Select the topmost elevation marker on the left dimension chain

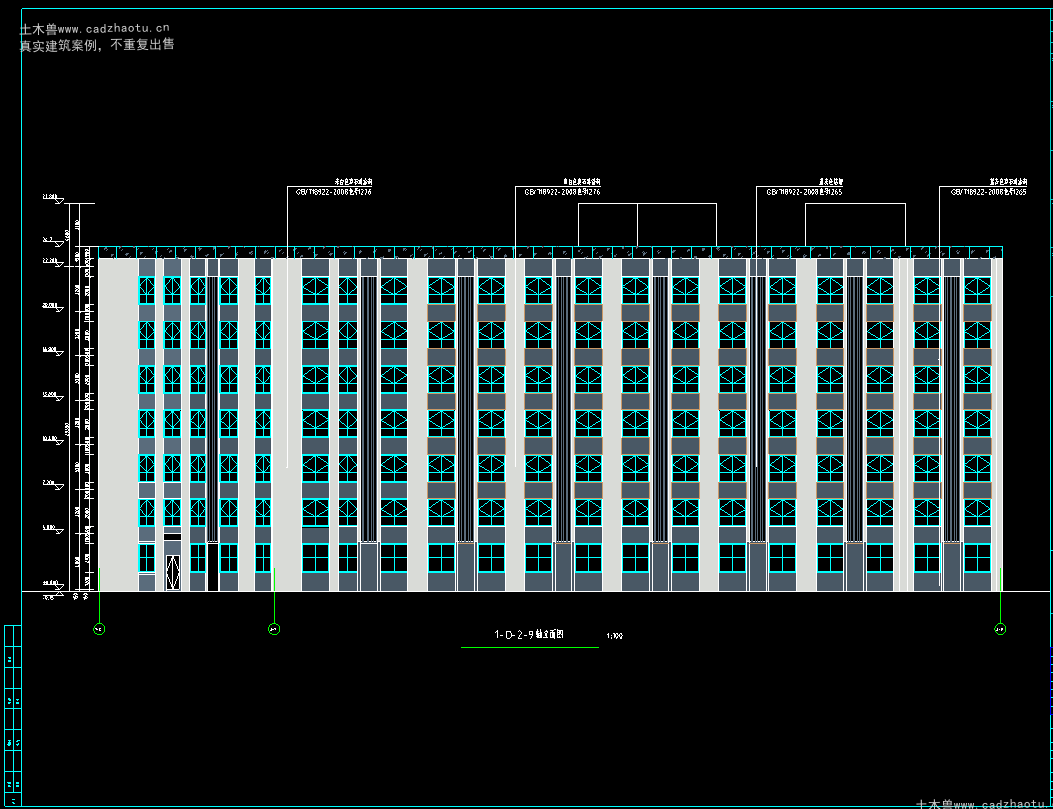click(x=52, y=198)
